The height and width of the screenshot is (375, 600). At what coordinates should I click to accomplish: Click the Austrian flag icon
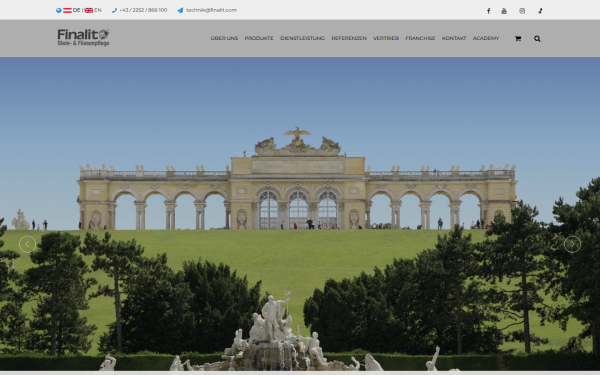67,10
